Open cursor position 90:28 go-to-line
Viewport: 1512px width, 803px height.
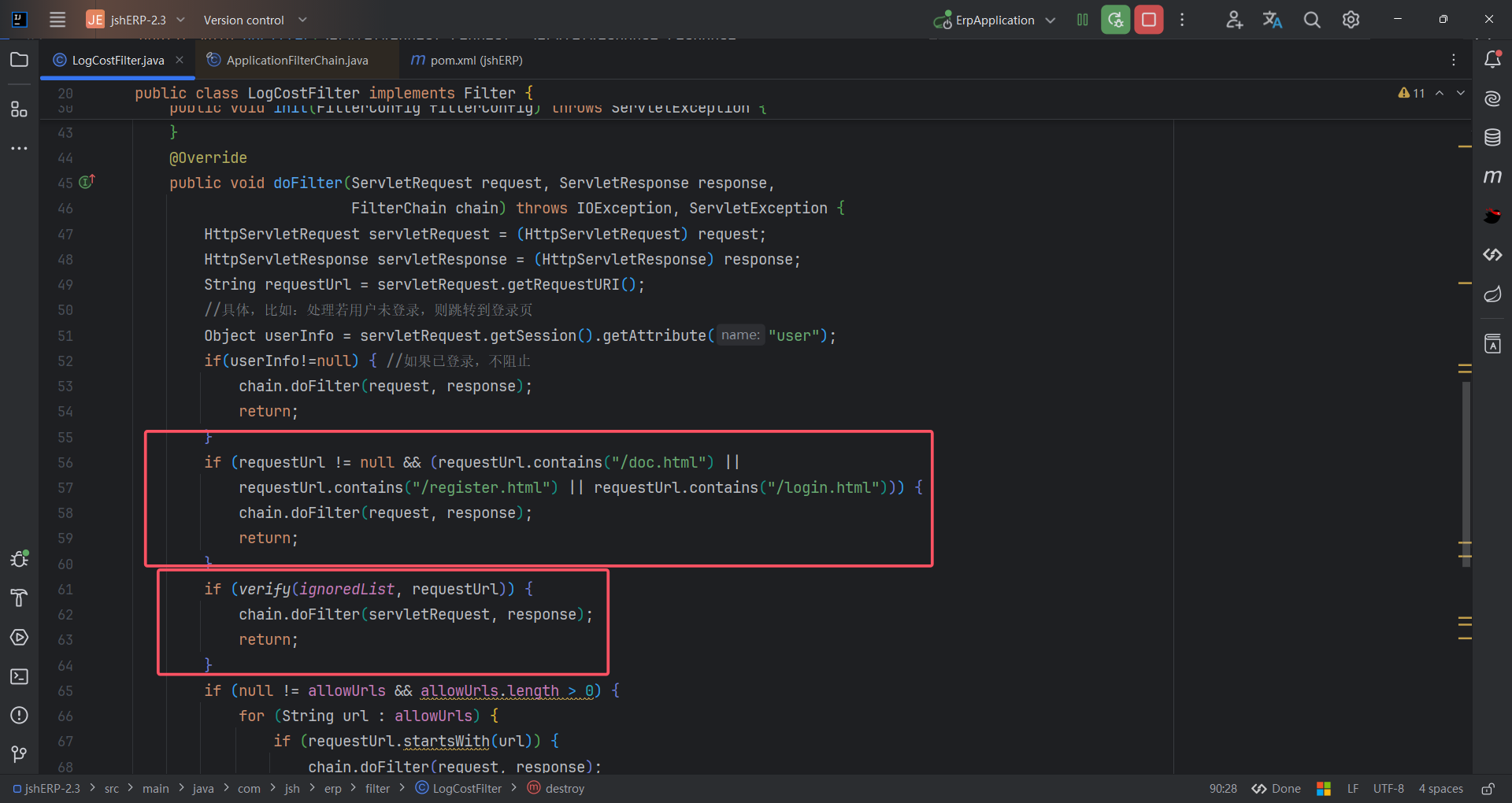[x=1223, y=788]
